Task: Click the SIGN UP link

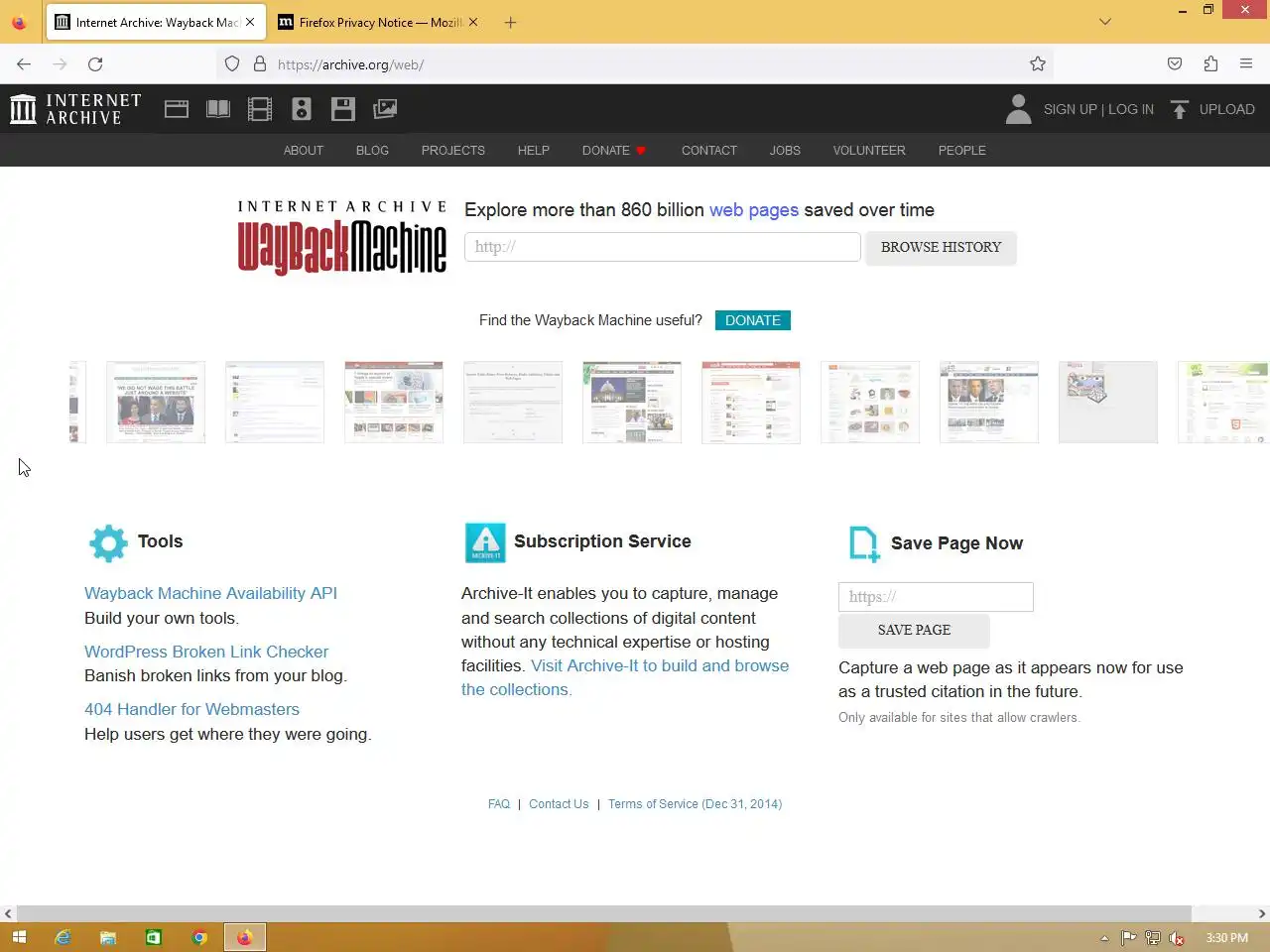Action: pyautogui.click(x=1071, y=109)
